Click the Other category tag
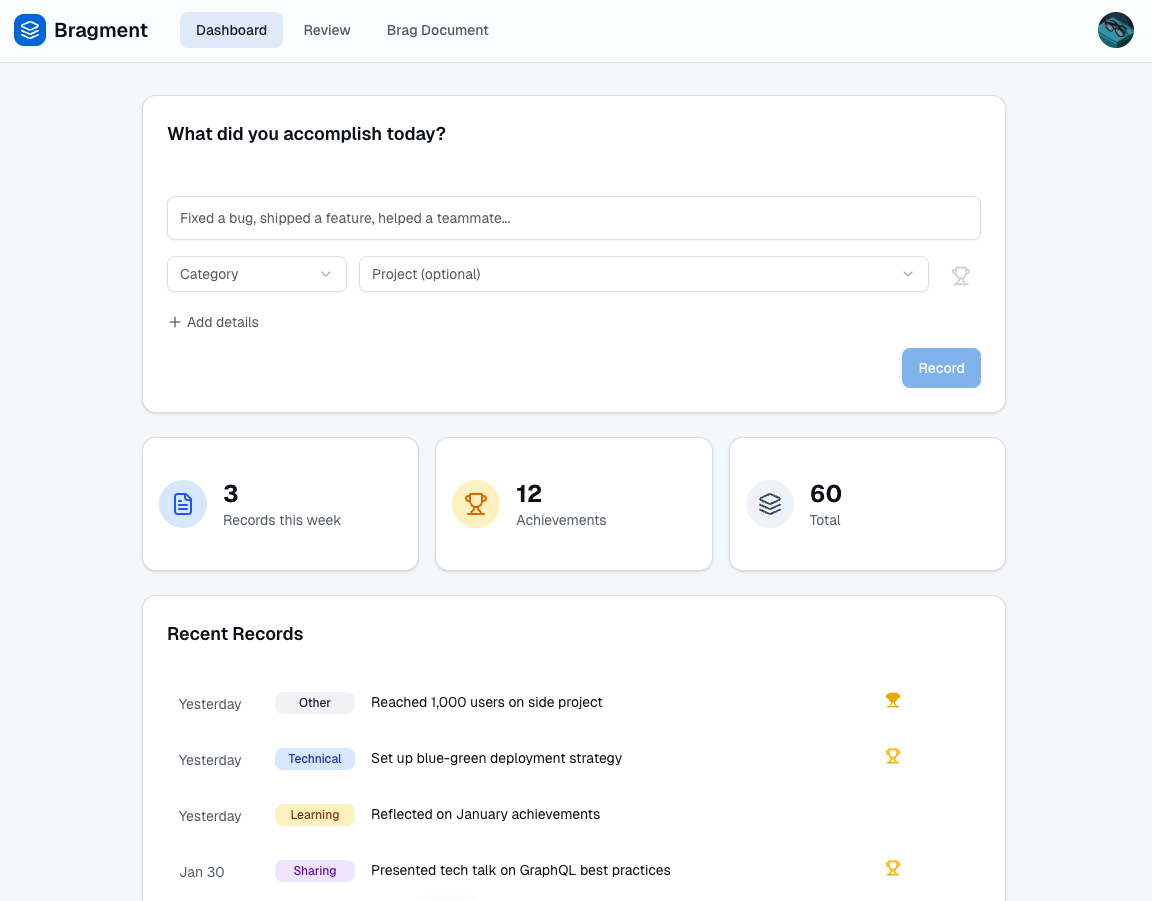Image resolution: width=1152 pixels, height=901 pixels. 314,703
